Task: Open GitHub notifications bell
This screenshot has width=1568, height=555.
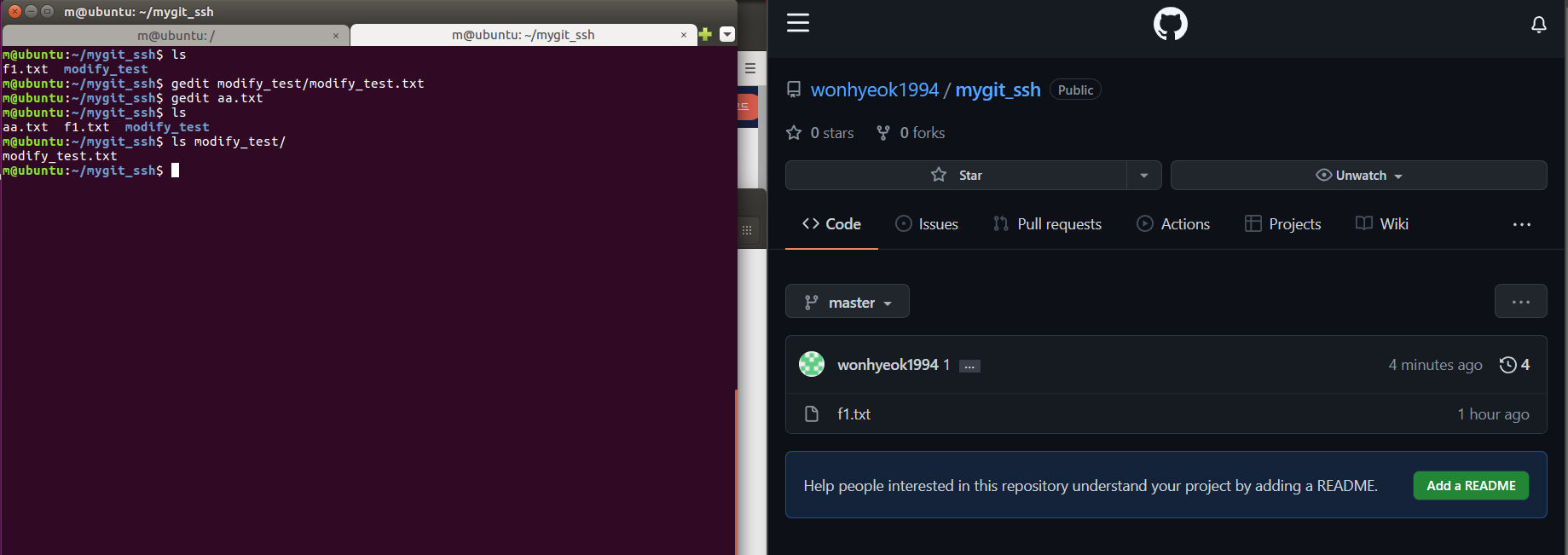Action: pyautogui.click(x=1539, y=24)
